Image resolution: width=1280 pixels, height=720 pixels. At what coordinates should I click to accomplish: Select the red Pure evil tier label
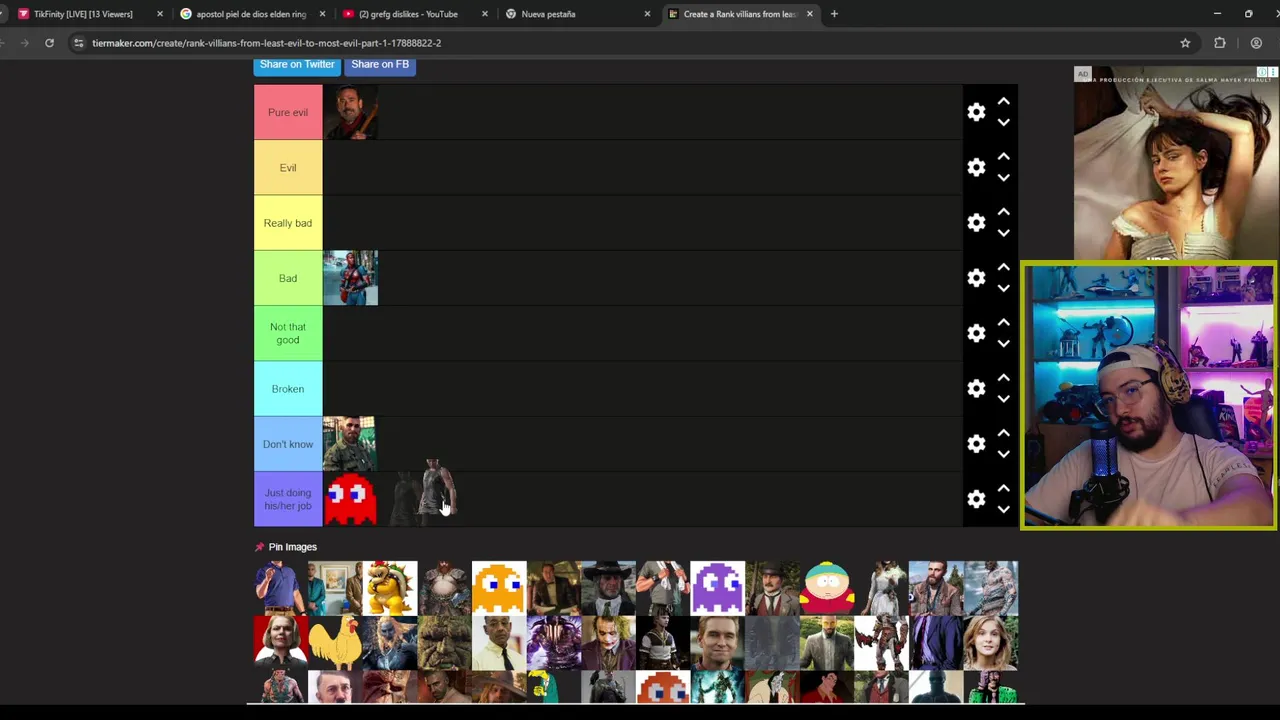[x=288, y=112]
